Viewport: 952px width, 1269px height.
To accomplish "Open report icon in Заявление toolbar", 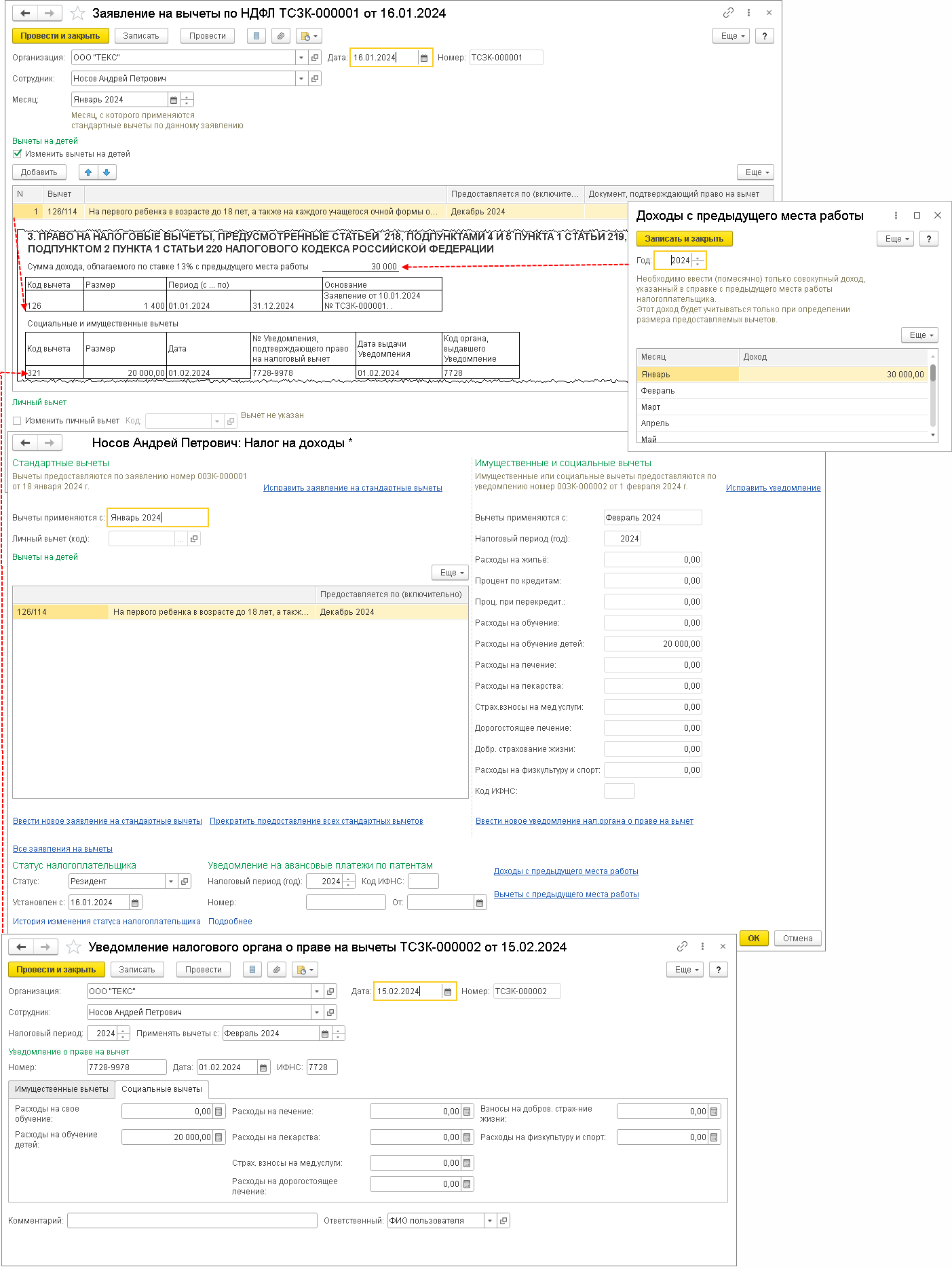I will pyautogui.click(x=256, y=36).
